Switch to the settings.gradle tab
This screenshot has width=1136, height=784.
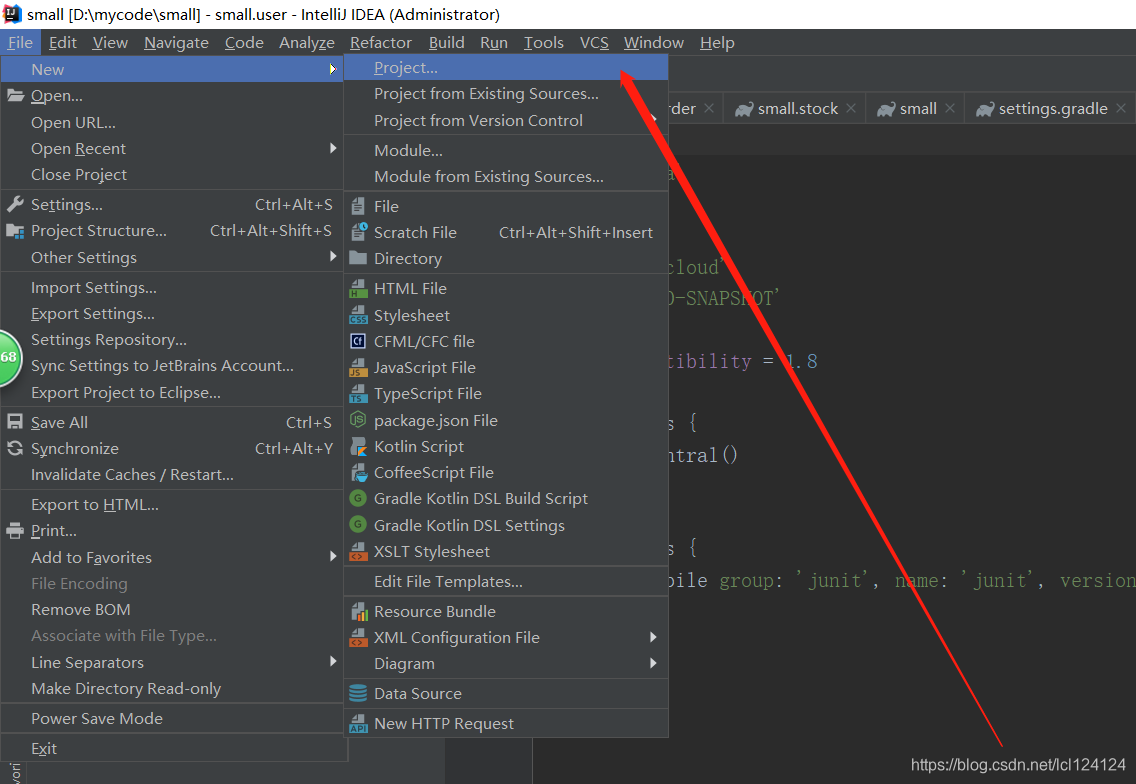click(1052, 109)
